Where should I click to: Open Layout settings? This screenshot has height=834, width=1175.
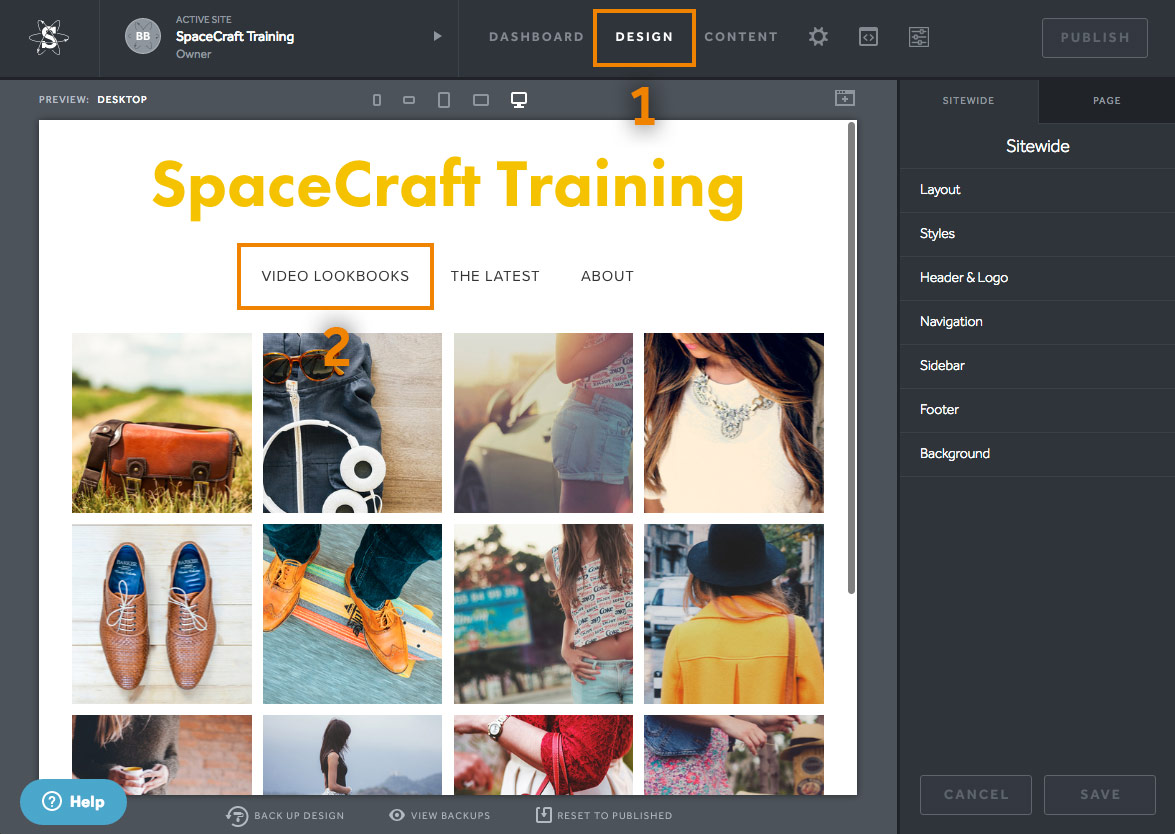1037,190
